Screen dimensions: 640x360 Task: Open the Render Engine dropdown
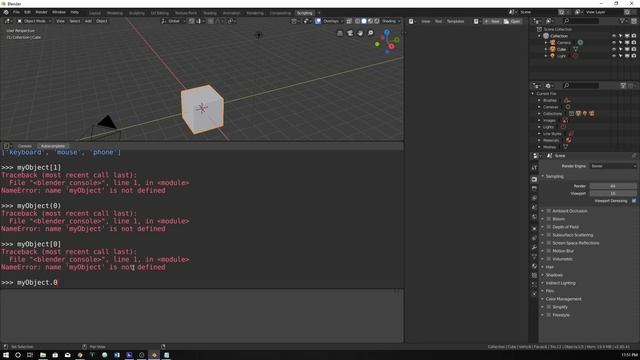(613, 166)
